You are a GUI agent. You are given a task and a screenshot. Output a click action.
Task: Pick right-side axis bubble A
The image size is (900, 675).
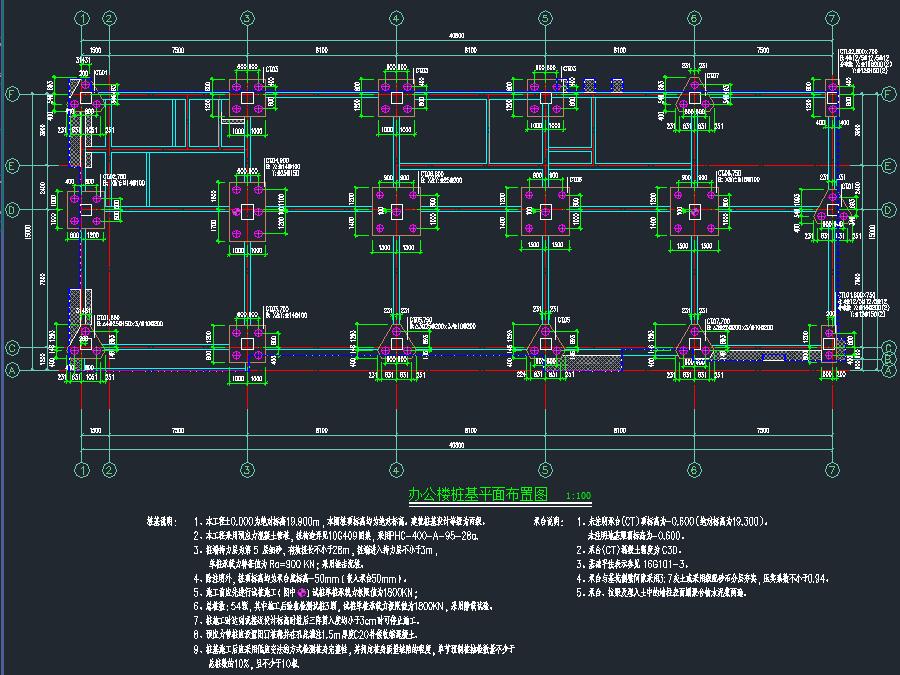click(x=889, y=371)
